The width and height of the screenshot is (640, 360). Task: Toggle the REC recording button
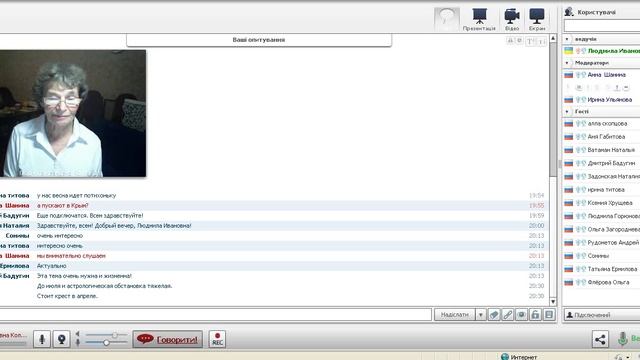217,339
